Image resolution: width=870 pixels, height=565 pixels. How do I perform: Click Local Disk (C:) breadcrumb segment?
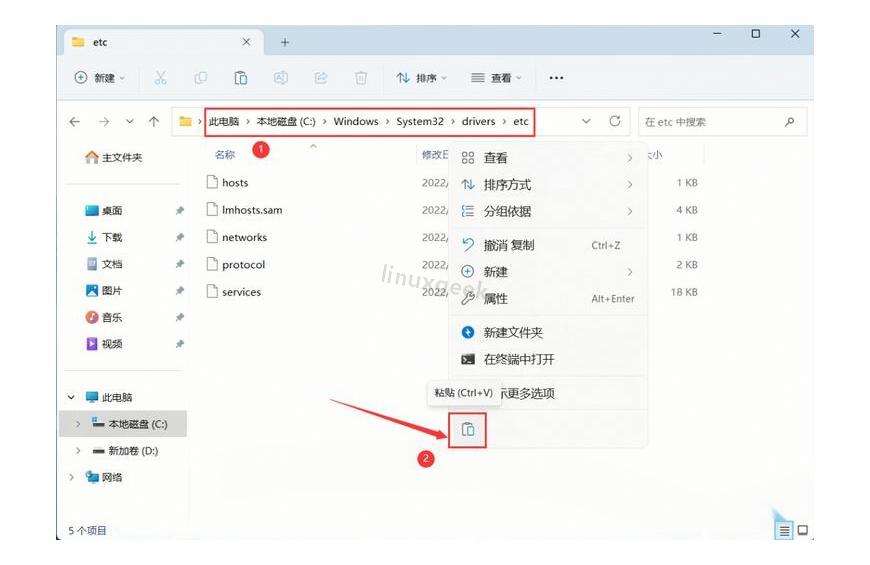286,122
